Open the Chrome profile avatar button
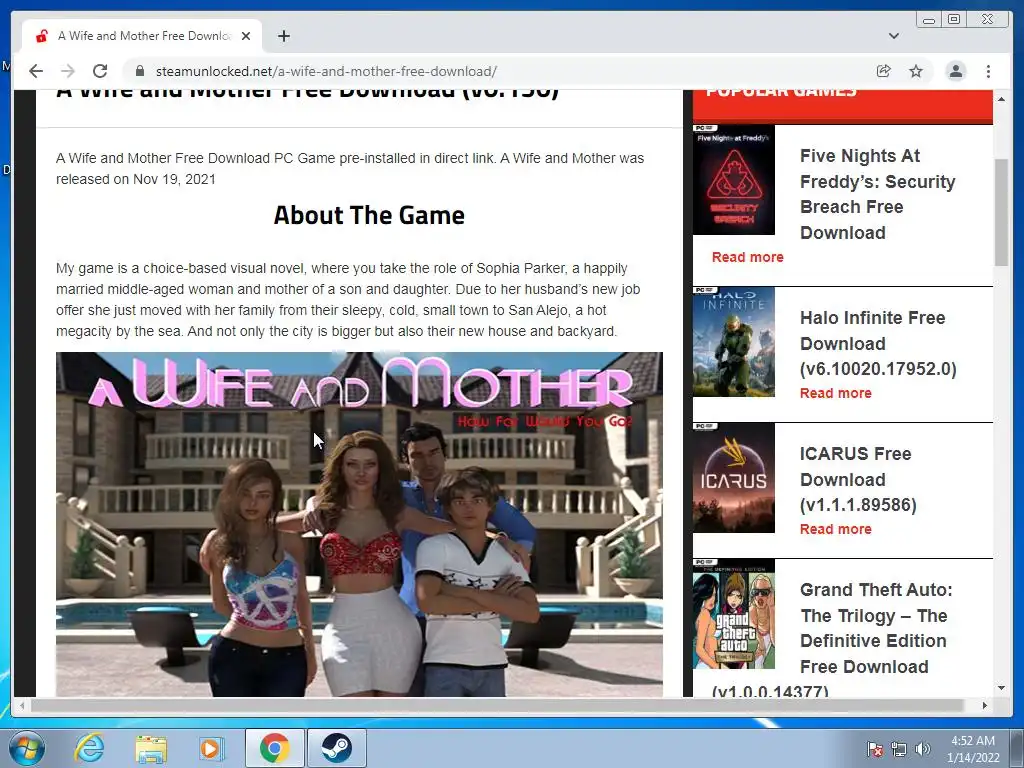This screenshot has height=768, width=1024. [x=956, y=71]
